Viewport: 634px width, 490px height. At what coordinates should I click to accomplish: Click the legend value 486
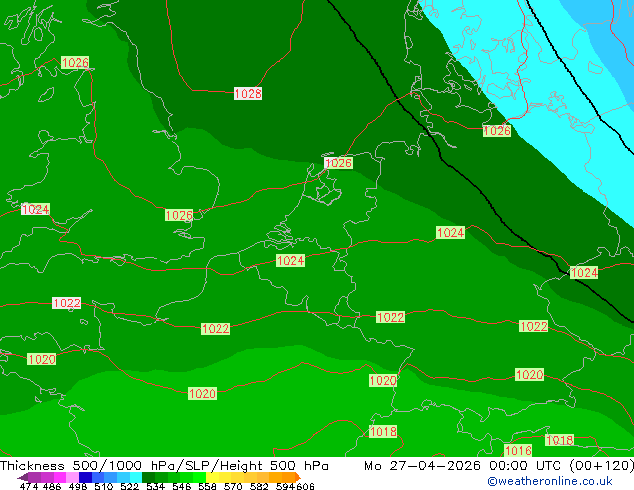pos(52,486)
